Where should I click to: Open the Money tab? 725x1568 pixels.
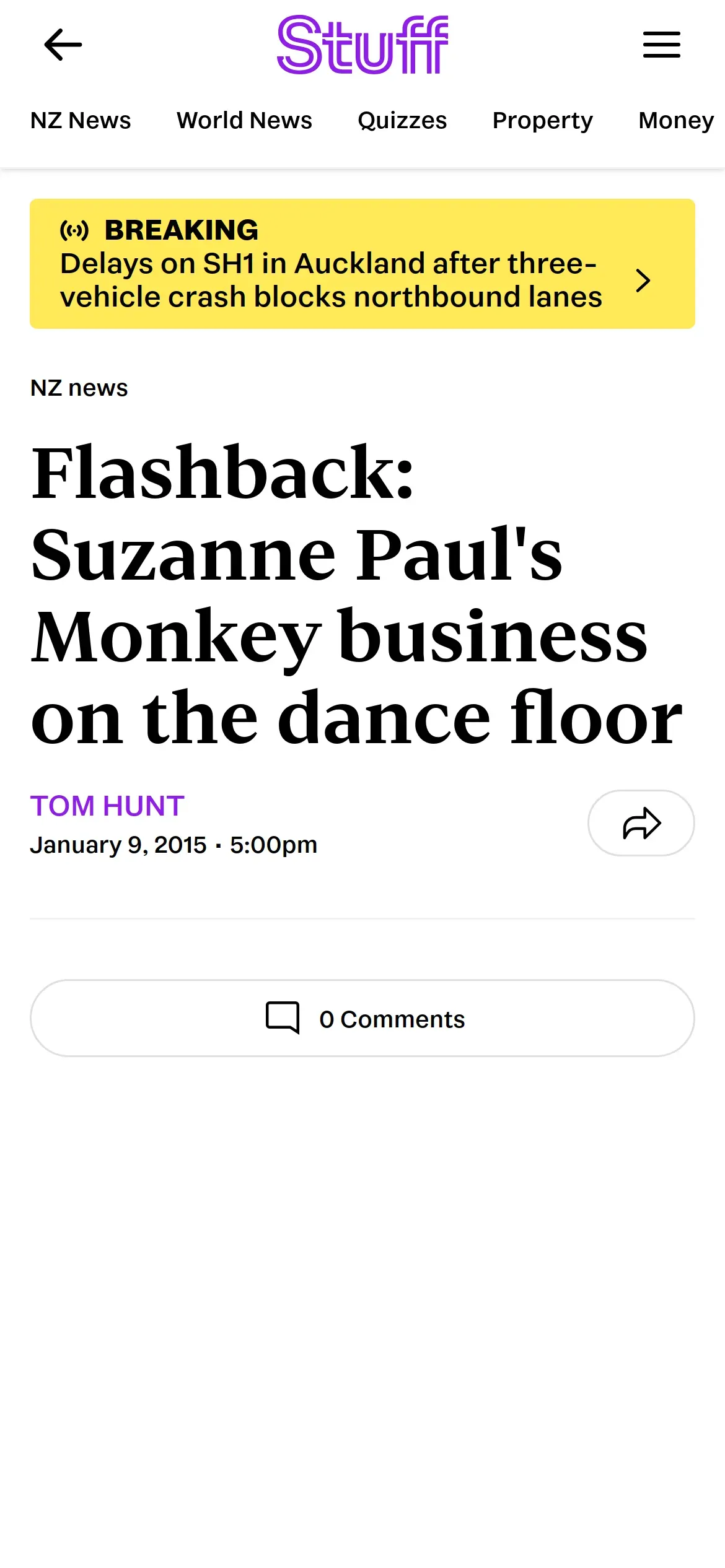676,120
